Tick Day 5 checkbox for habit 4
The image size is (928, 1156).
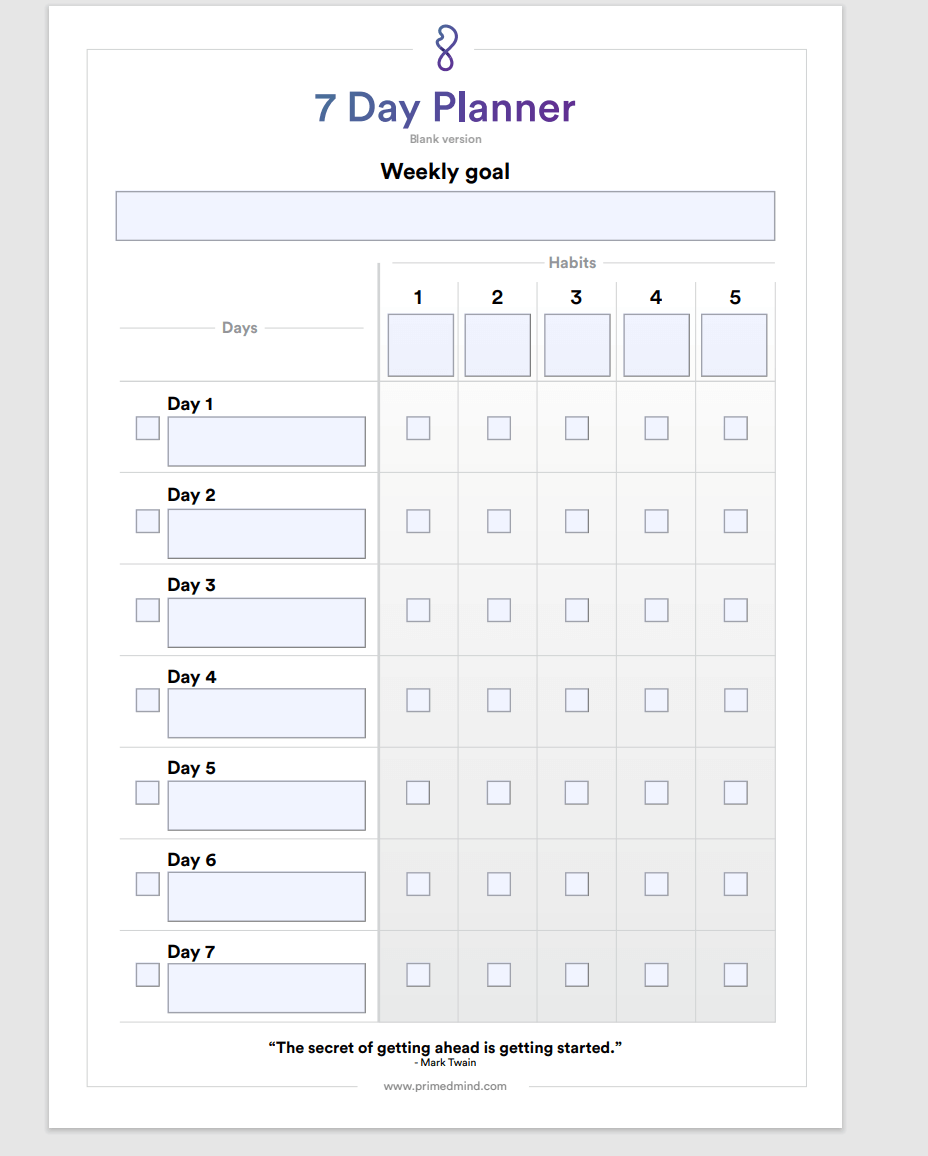click(657, 793)
